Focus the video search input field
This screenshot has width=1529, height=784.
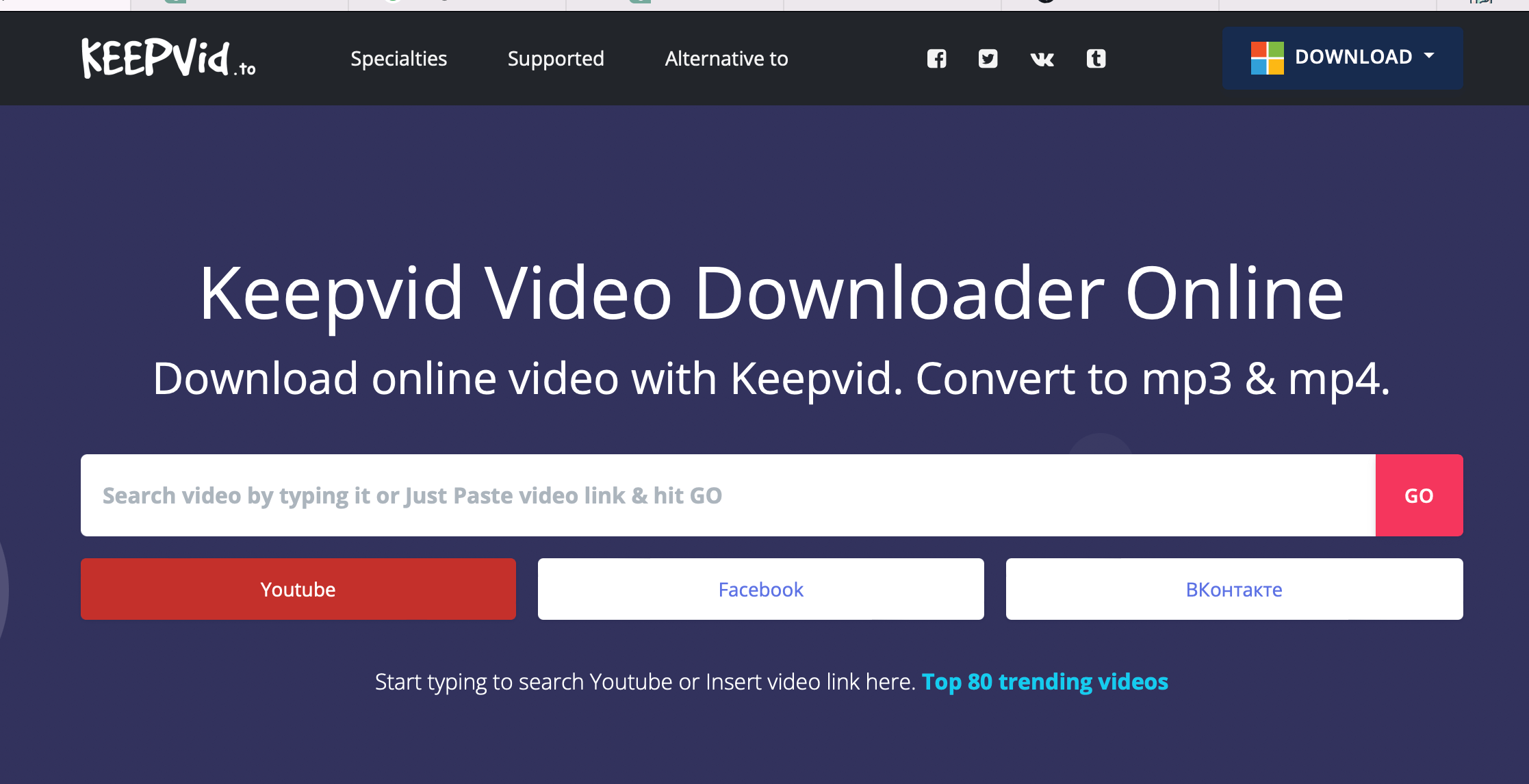pos(728,495)
